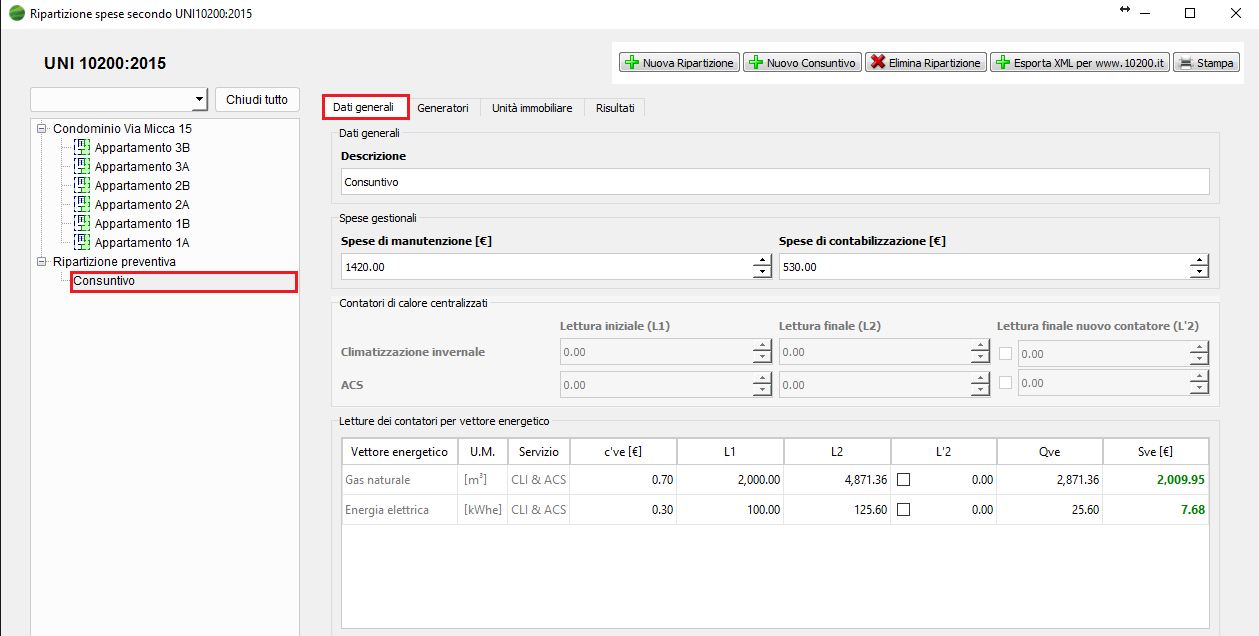The width and height of the screenshot is (1259, 636).
Task: Tick the L'2 checkbox for Gas naturale
Action: (x=904, y=480)
